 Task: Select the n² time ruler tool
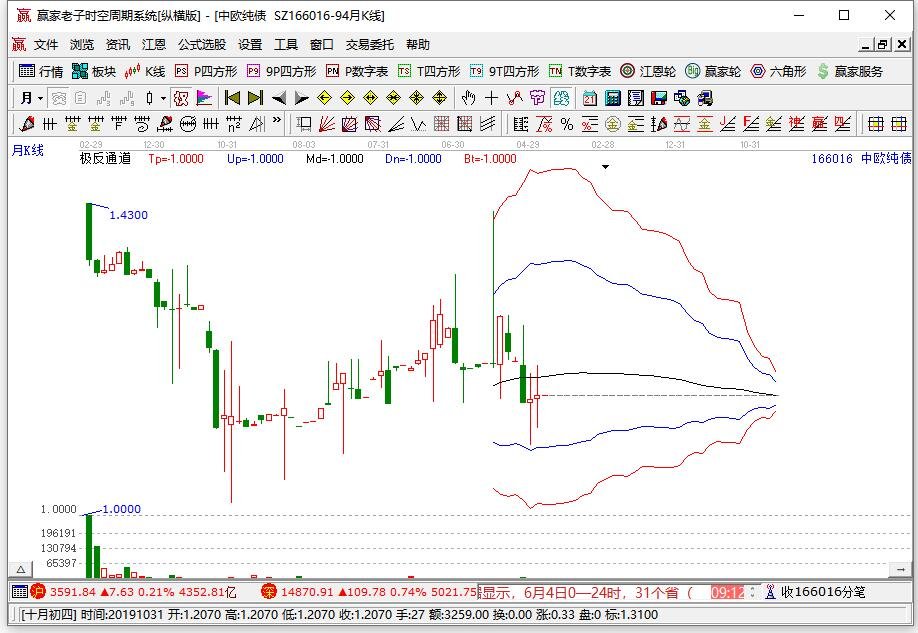pos(234,124)
